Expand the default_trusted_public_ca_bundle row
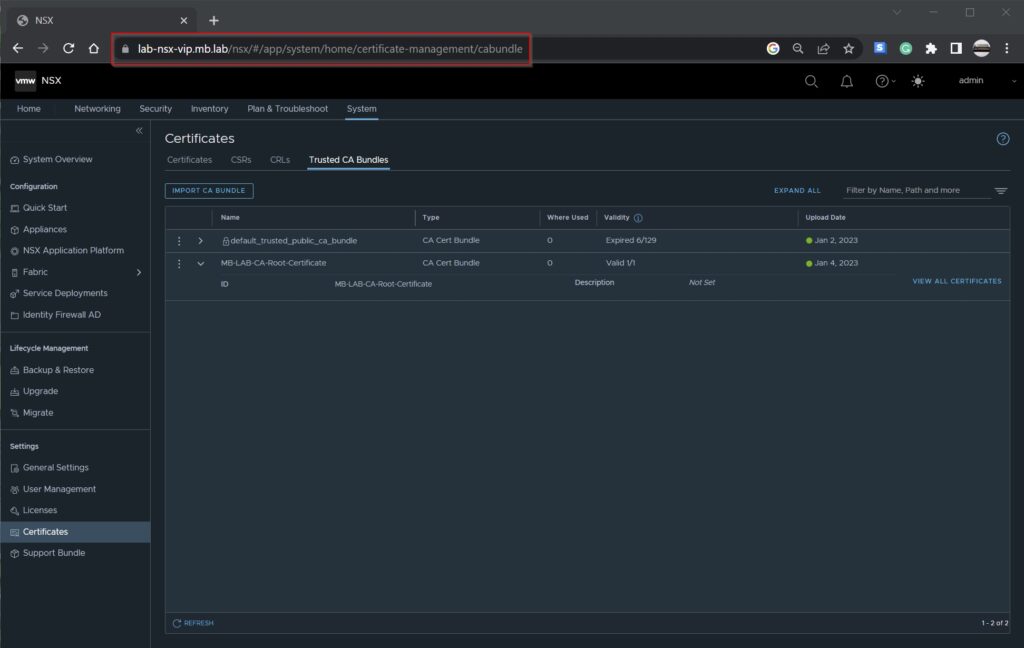The image size is (1024, 648). [x=200, y=241]
